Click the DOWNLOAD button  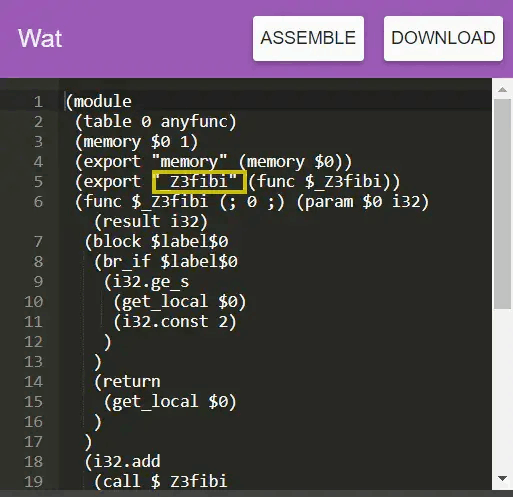pos(443,38)
